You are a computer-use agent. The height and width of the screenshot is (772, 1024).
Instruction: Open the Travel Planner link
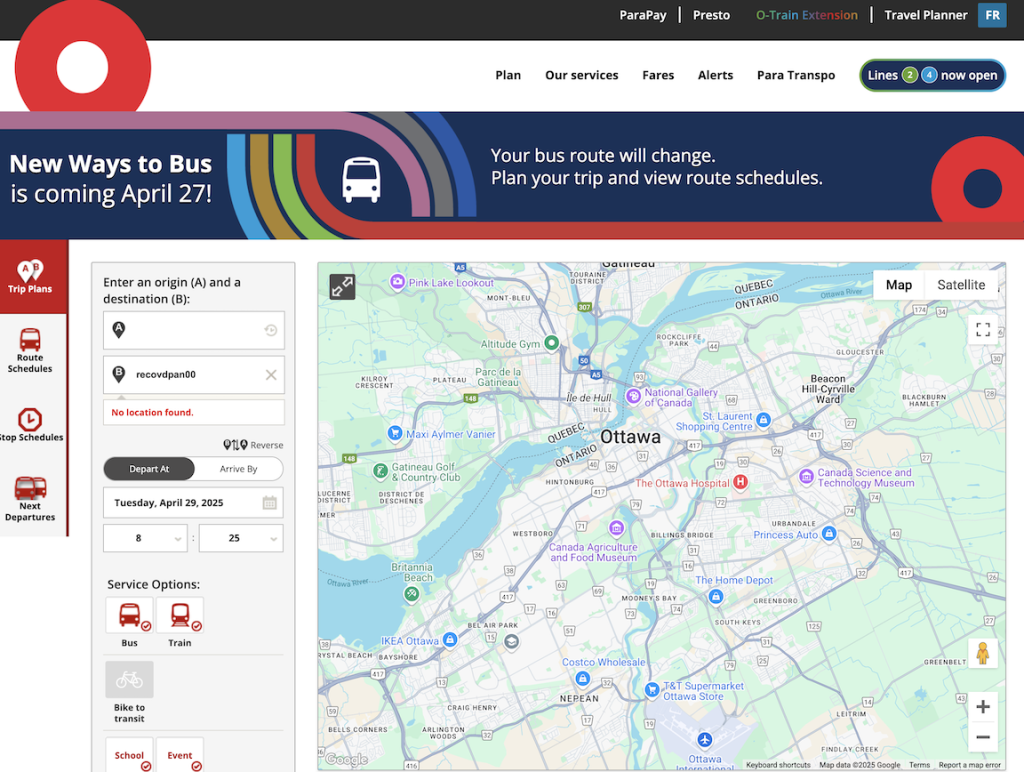click(925, 15)
